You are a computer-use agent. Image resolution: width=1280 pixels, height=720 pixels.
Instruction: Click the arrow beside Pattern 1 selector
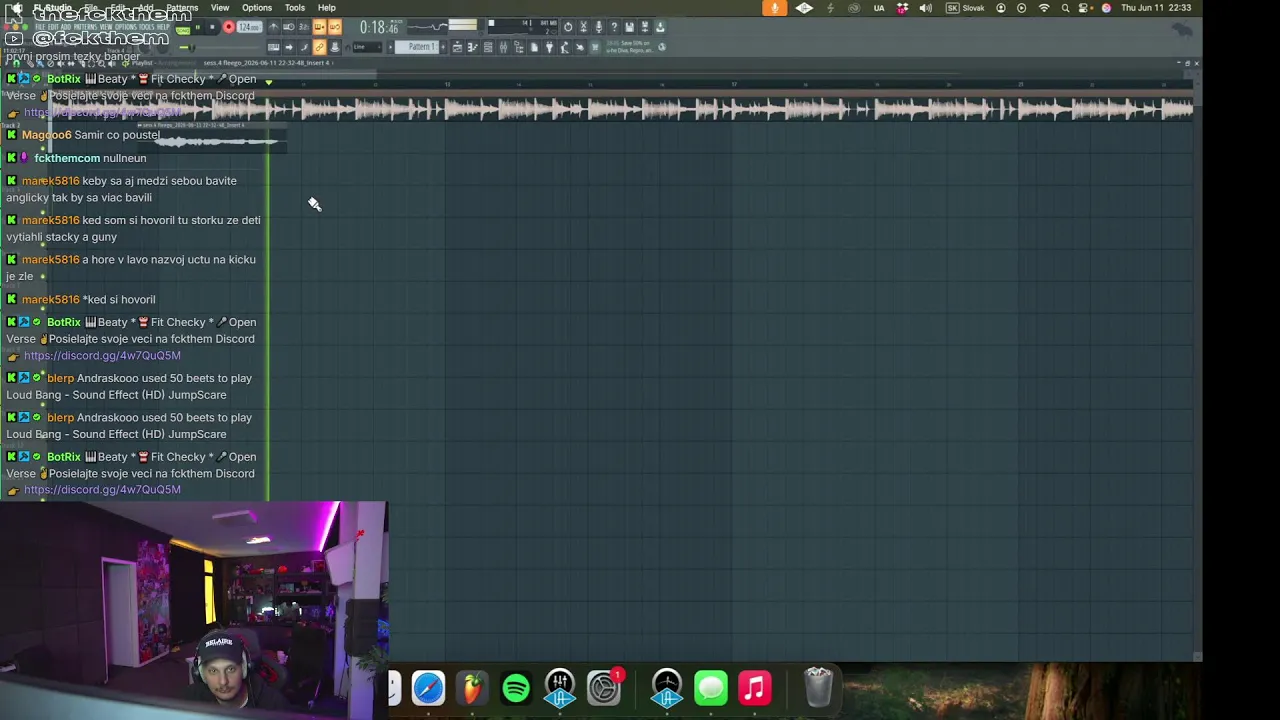[x=391, y=47]
